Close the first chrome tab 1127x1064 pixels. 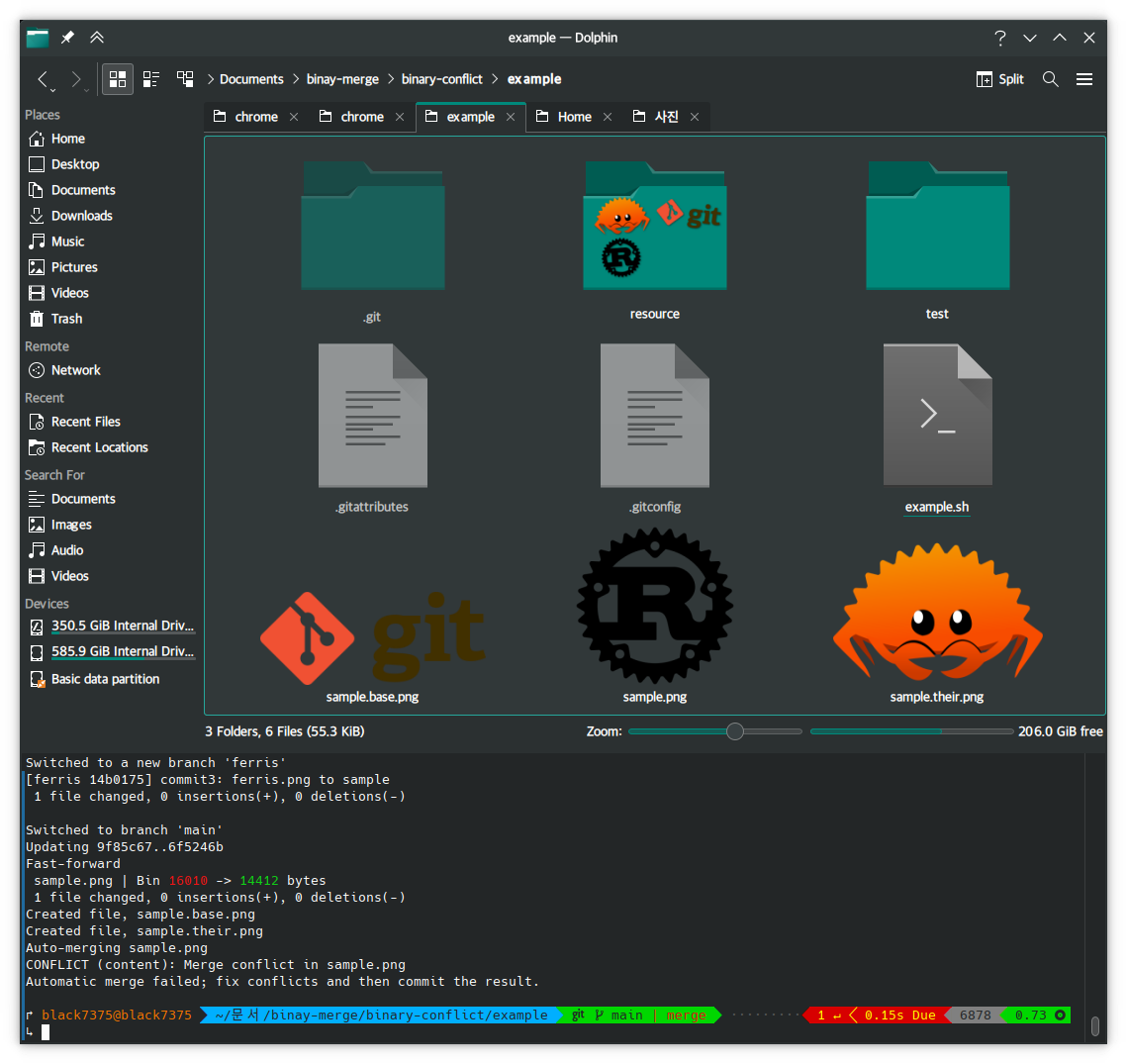point(294,117)
